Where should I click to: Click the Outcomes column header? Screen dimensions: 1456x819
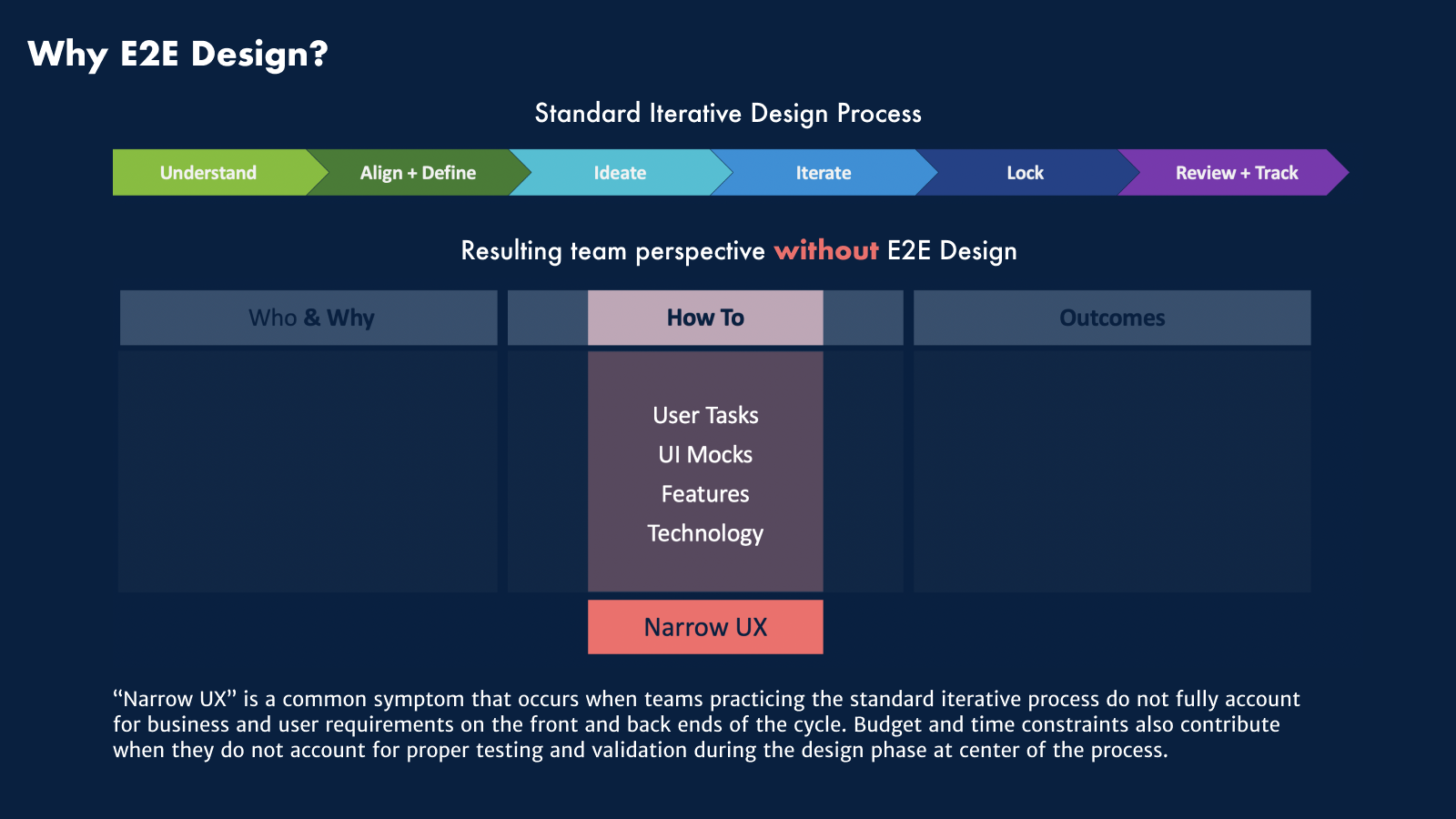click(x=1112, y=318)
